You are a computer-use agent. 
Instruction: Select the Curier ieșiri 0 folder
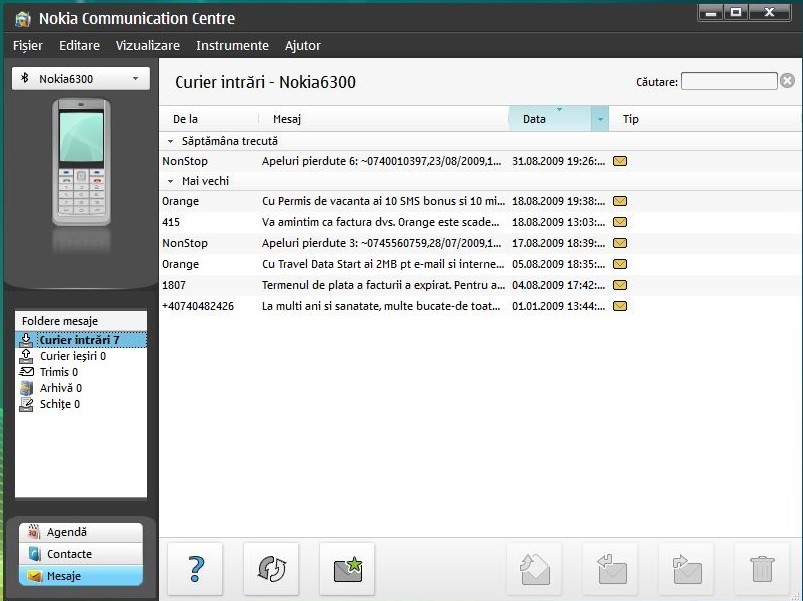(73, 356)
